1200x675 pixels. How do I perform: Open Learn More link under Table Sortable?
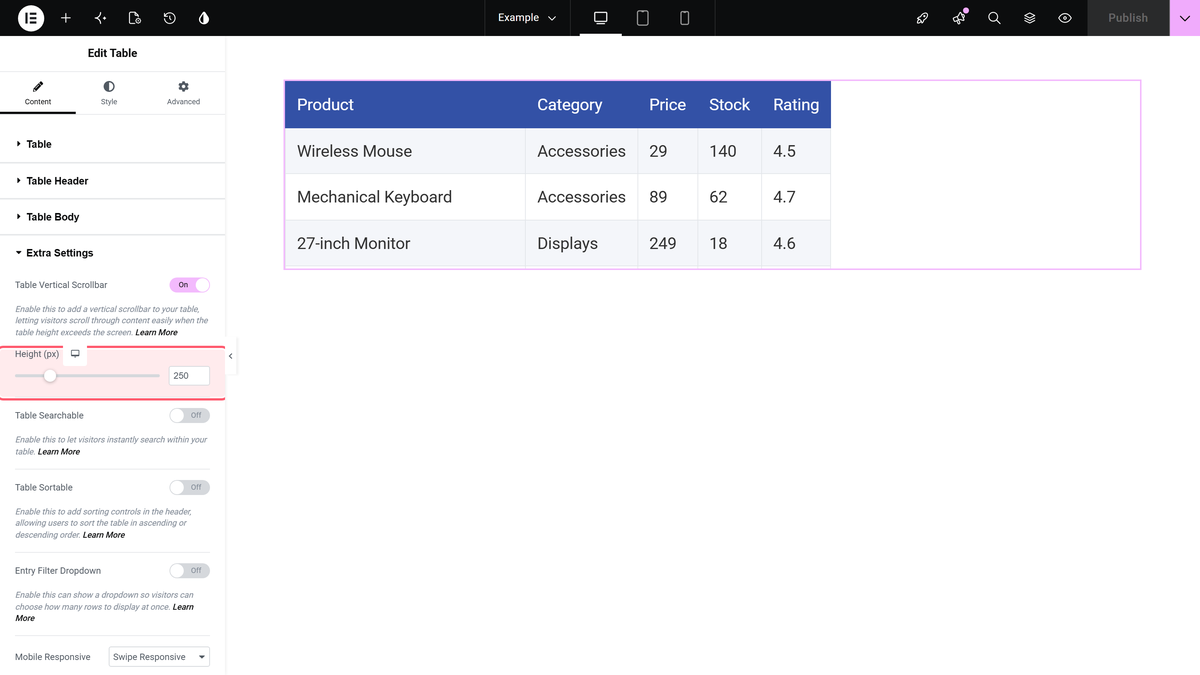click(104, 535)
